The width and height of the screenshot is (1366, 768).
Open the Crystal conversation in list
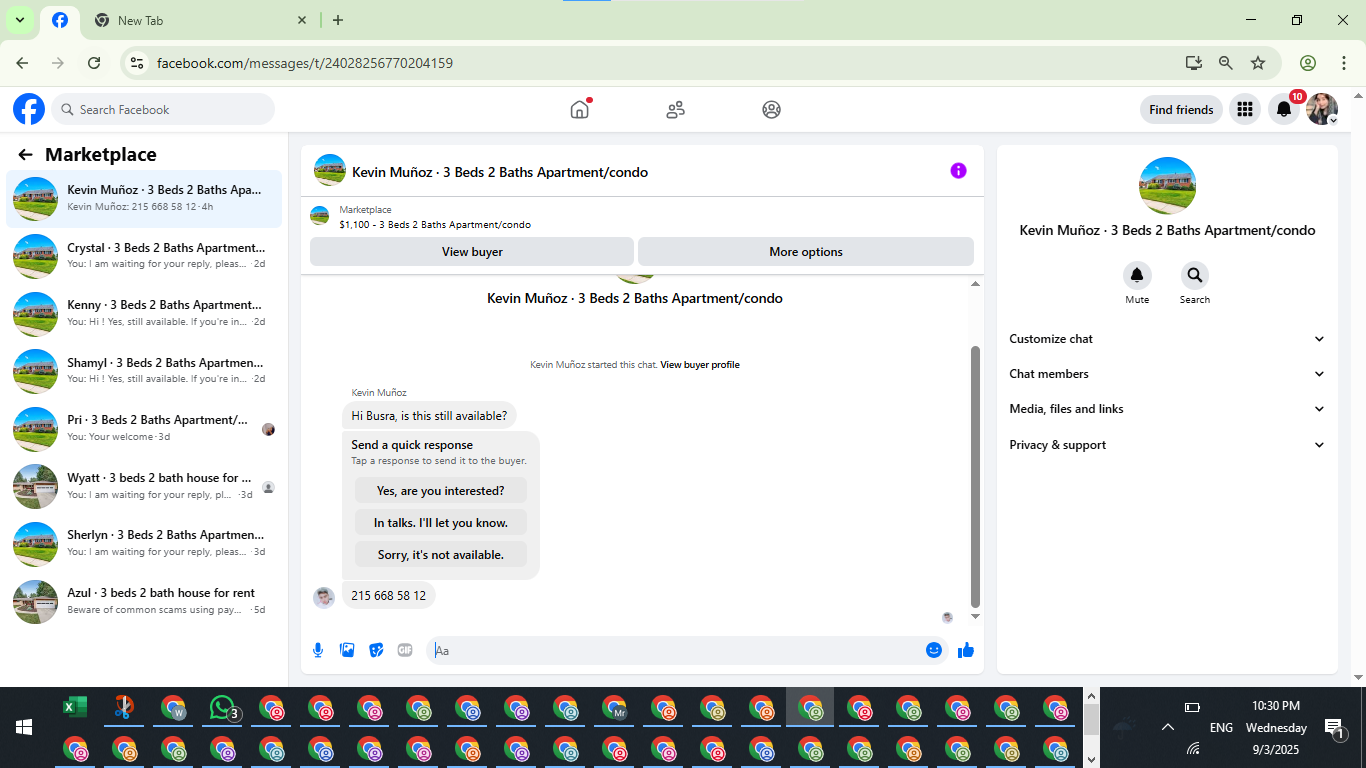pos(144,256)
